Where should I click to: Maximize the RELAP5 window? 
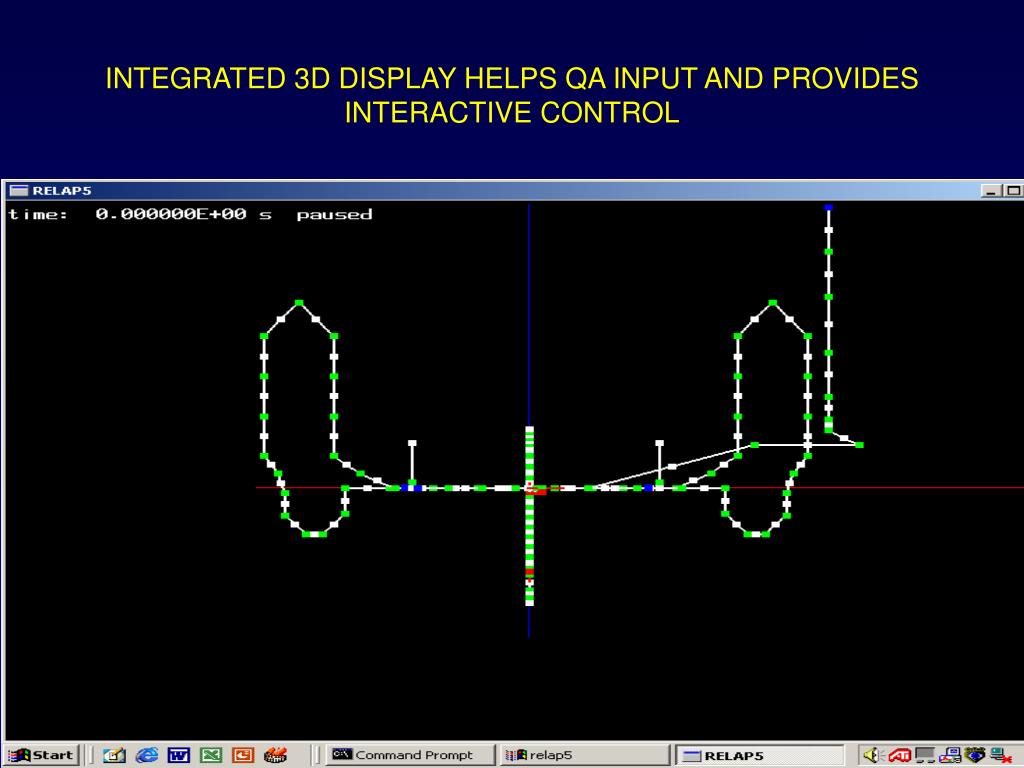coord(1014,191)
